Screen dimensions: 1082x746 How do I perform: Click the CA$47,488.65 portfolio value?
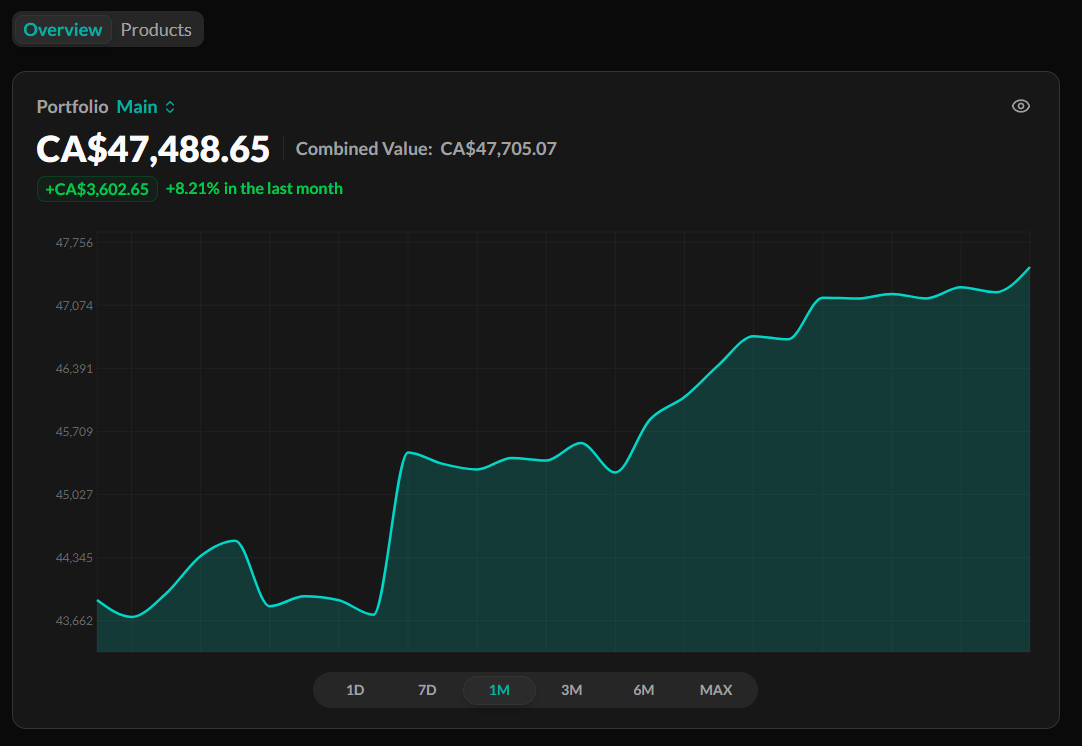[153, 149]
